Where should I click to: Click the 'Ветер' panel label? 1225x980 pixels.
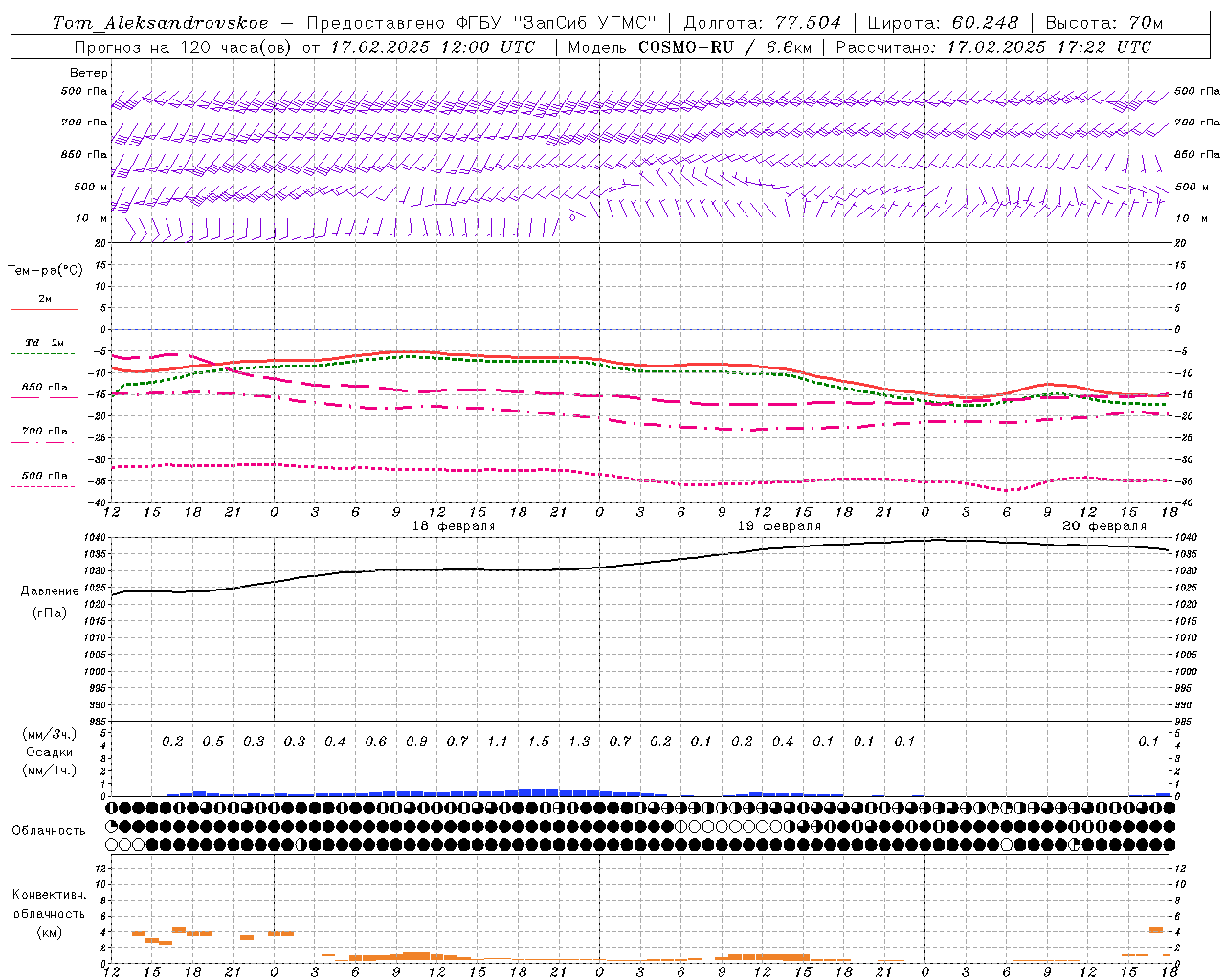pyautogui.click(x=89, y=73)
